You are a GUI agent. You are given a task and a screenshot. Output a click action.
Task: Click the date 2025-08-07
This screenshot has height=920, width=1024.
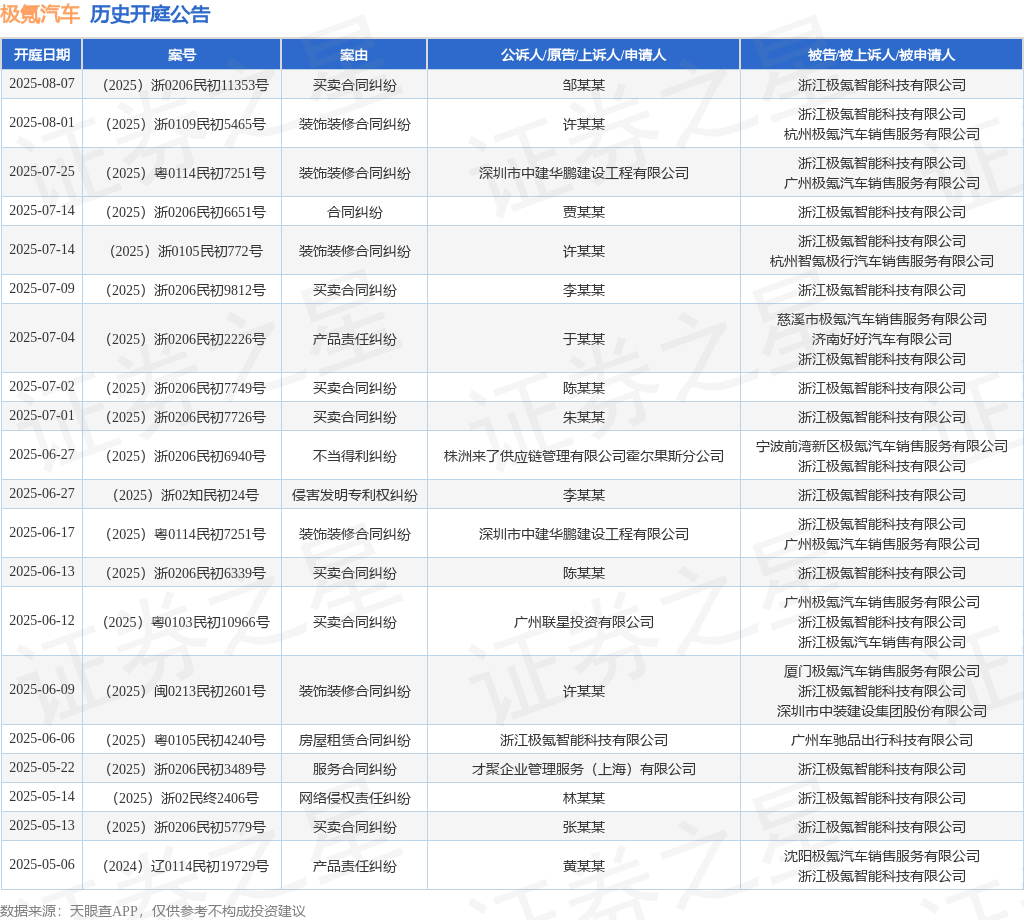coord(42,84)
